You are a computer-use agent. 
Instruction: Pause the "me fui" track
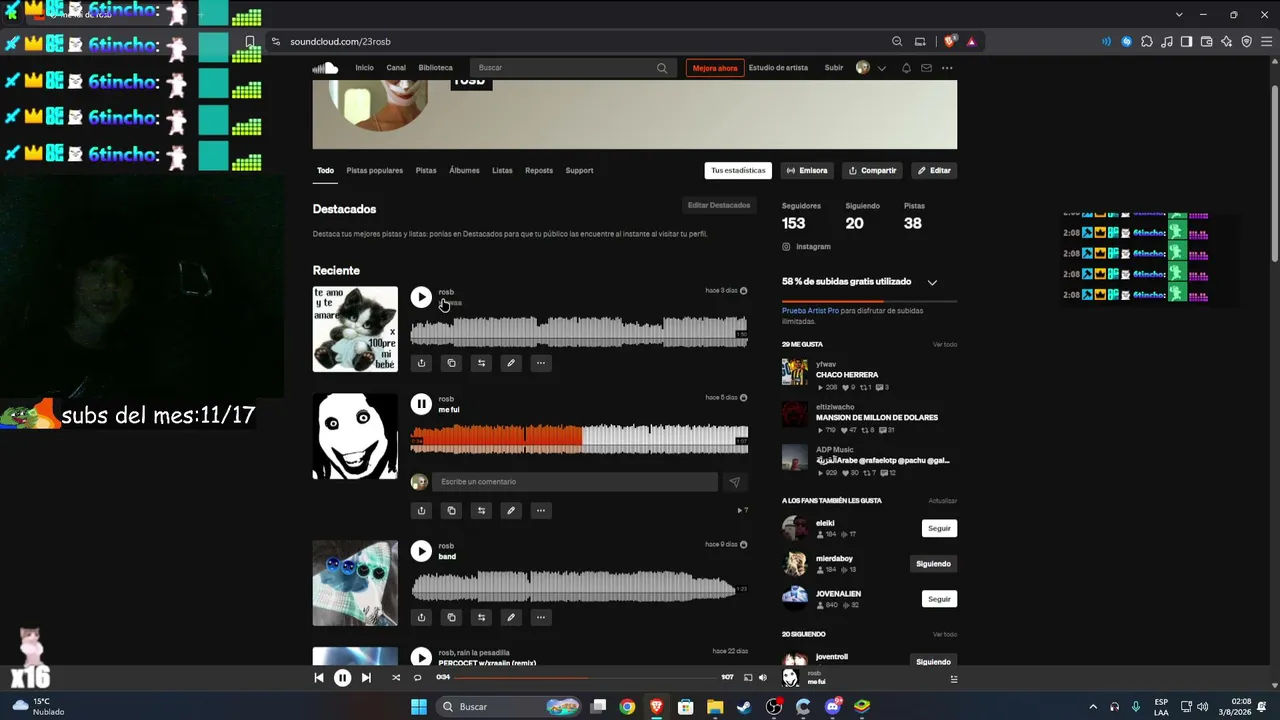coord(421,404)
